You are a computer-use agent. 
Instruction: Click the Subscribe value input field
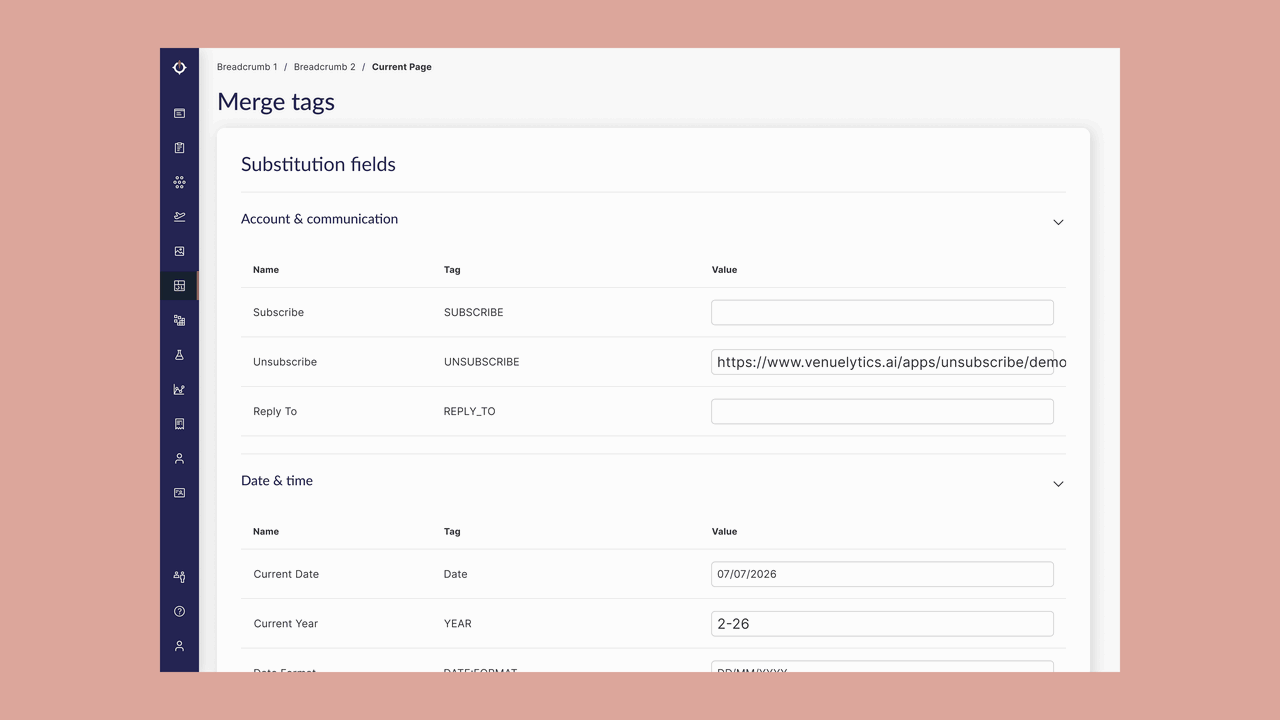pos(882,312)
